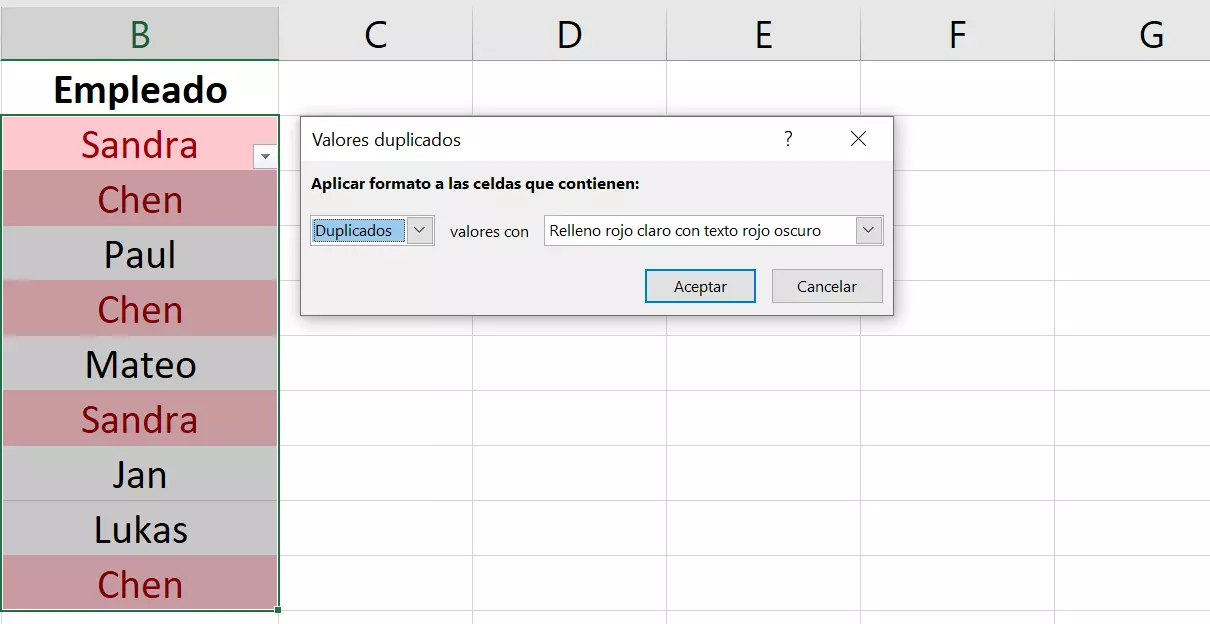Click the help question mark icon

click(x=788, y=139)
